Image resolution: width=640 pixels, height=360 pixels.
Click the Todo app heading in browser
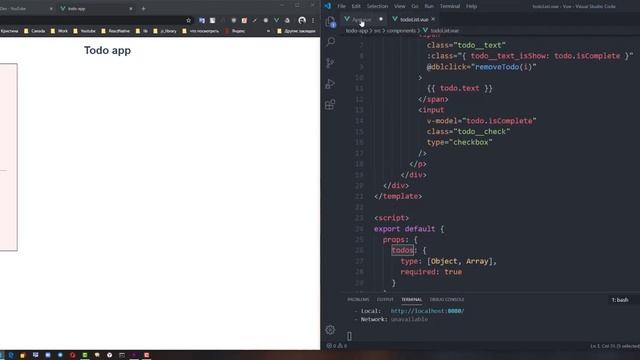click(107, 50)
